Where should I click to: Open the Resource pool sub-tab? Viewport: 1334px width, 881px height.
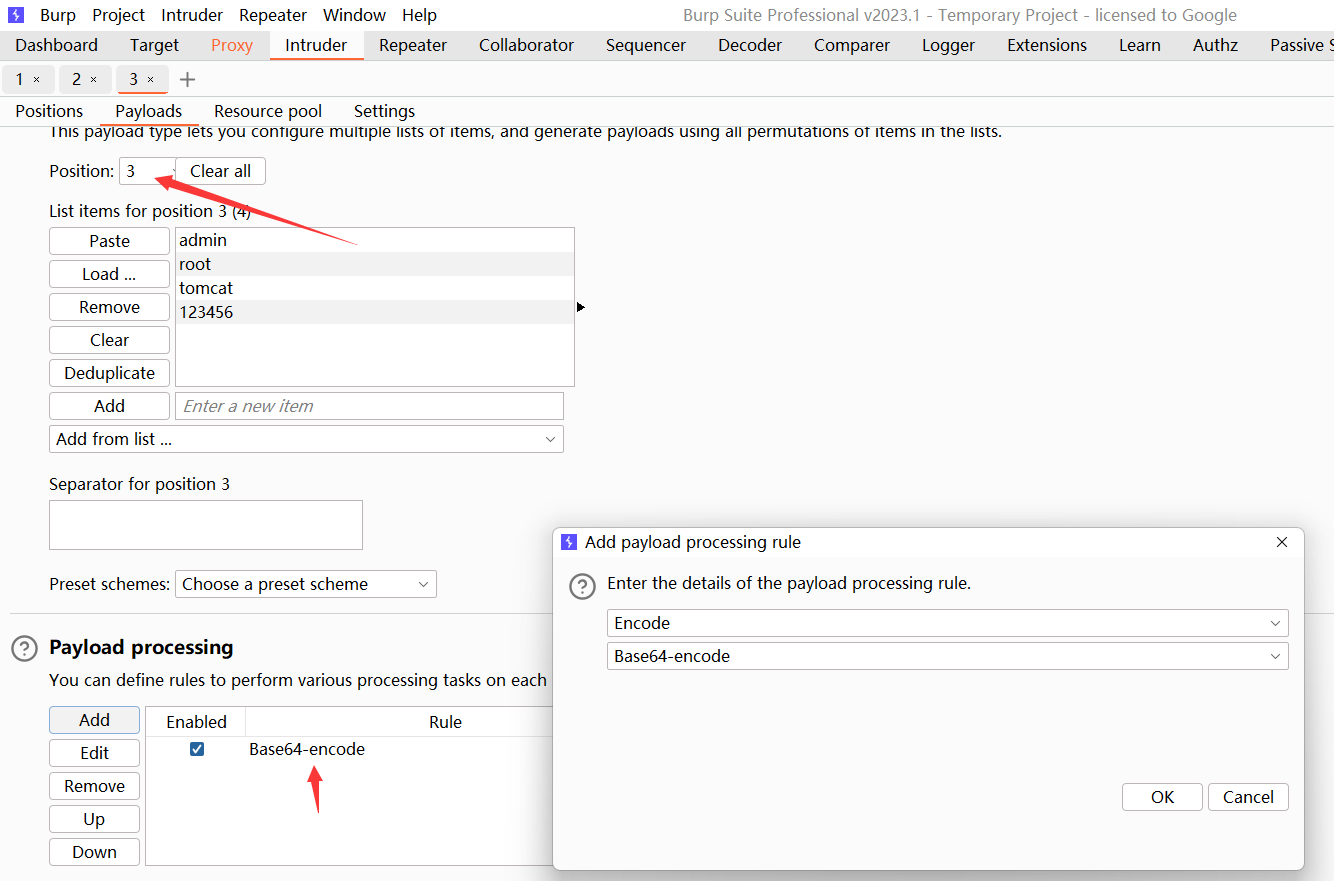tap(268, 111)
